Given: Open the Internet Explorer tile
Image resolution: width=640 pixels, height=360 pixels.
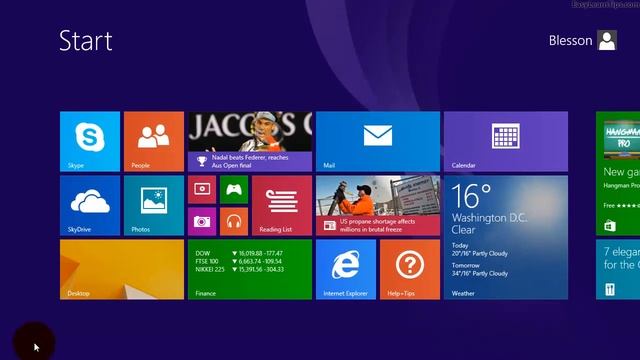Looking at the screenshot, I should (x=346, y=269).
